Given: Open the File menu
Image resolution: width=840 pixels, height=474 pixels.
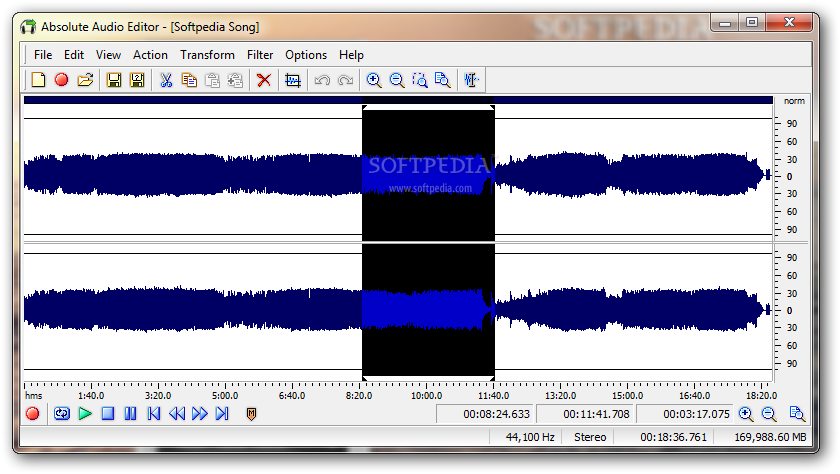Looking at the screenshot, I should tap(43, 55).
